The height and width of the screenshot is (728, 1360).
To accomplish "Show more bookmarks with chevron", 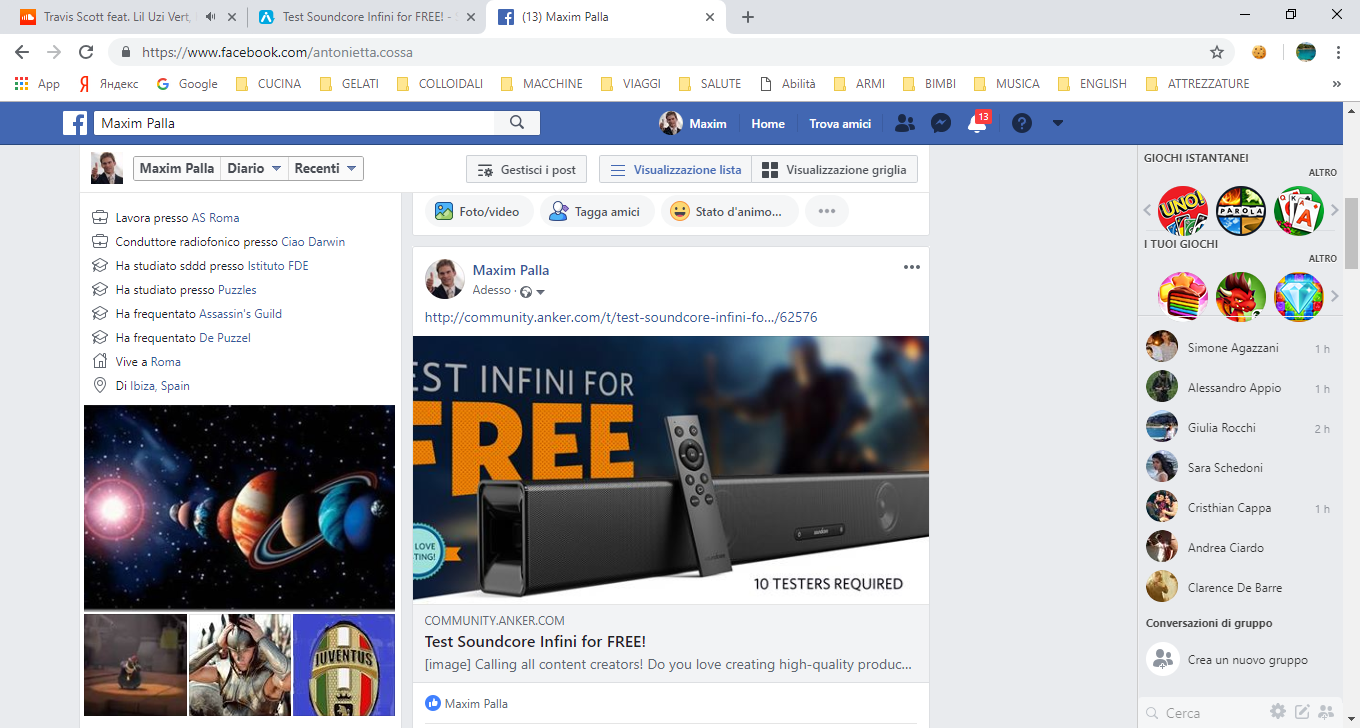I will [x=1337, y=84].
